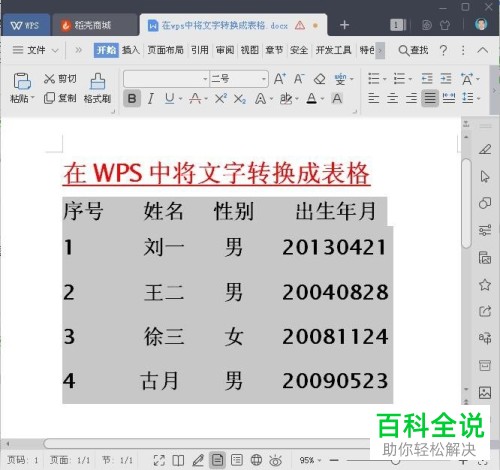
Task: Click the Paste clipboard icon
Action: pos(22,81)
